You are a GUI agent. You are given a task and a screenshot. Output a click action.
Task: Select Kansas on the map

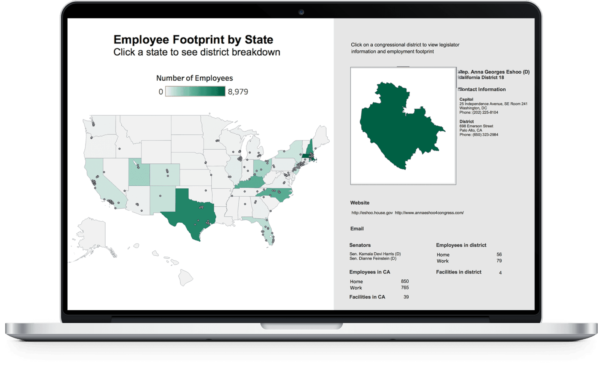click(195, 179)
